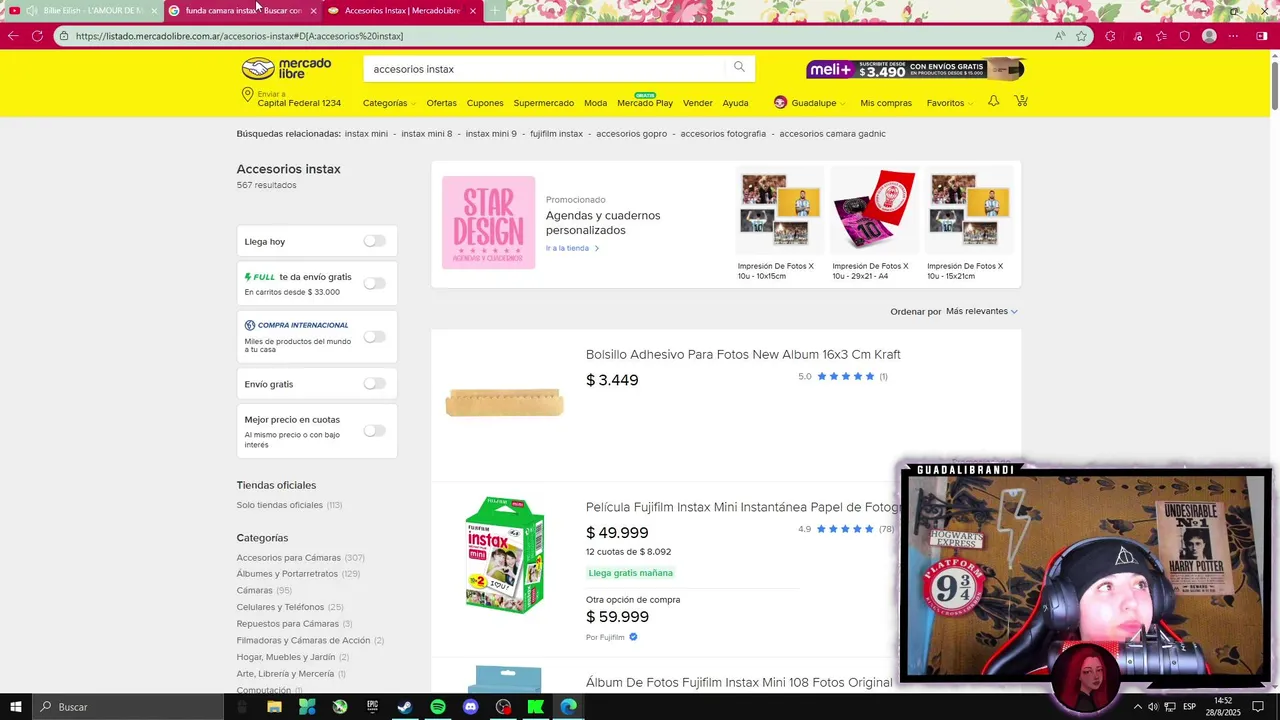
Task: Open Bolsillo Adhesivo Para Fotos product title
Action: click(x=743, y=354)
